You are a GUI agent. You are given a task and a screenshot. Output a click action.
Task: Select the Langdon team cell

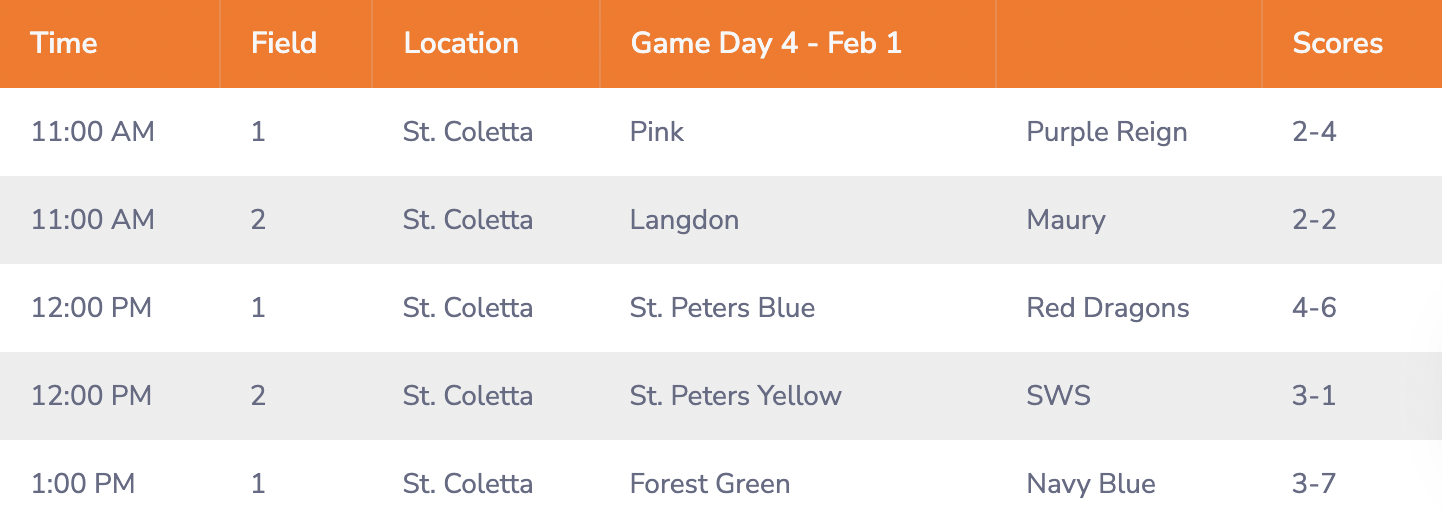(685, 220)
